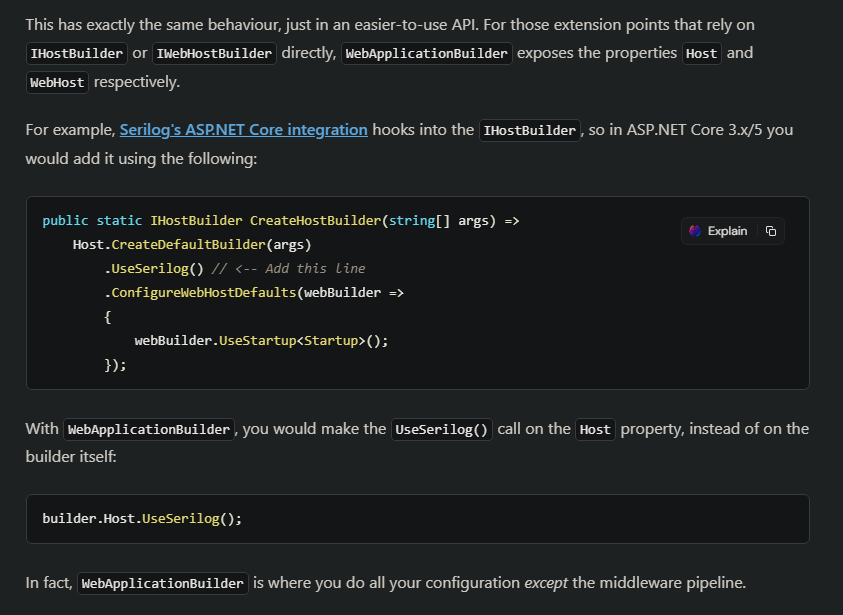Click the webBuilder.UseStartup<Startup>() code line

261,340
